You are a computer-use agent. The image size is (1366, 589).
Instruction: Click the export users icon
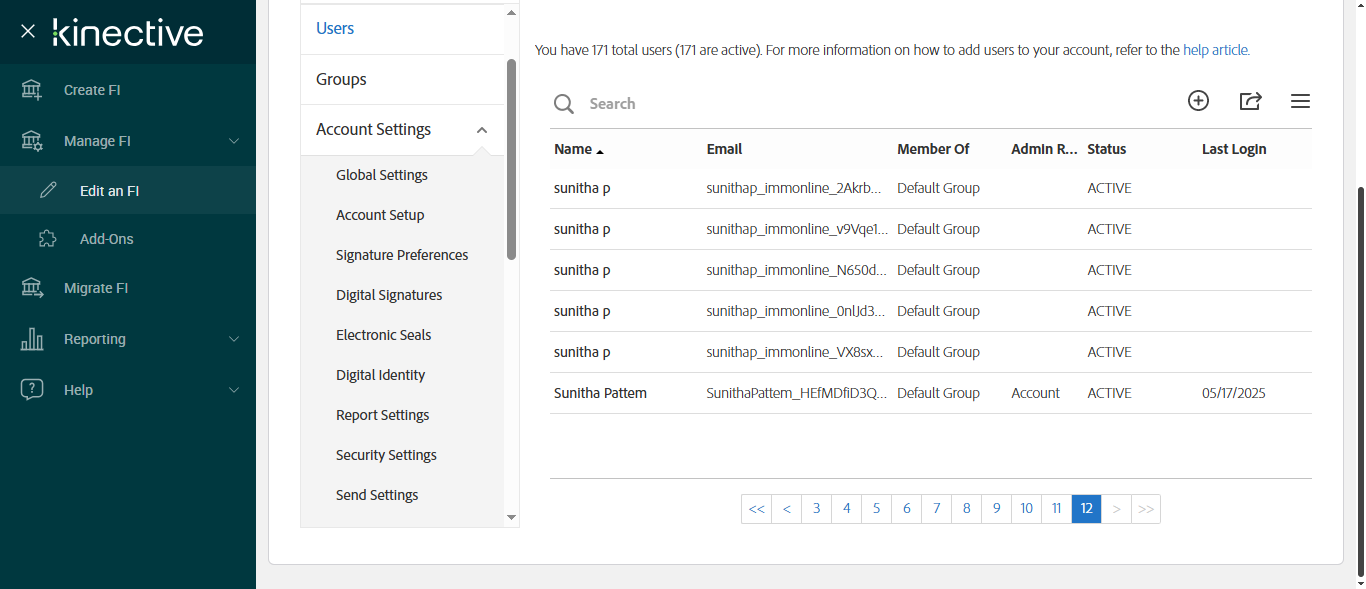[1250, 100]
